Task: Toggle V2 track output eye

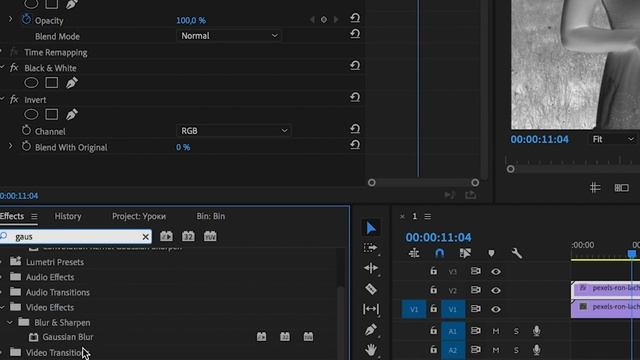Action: (x=496, y=290)
